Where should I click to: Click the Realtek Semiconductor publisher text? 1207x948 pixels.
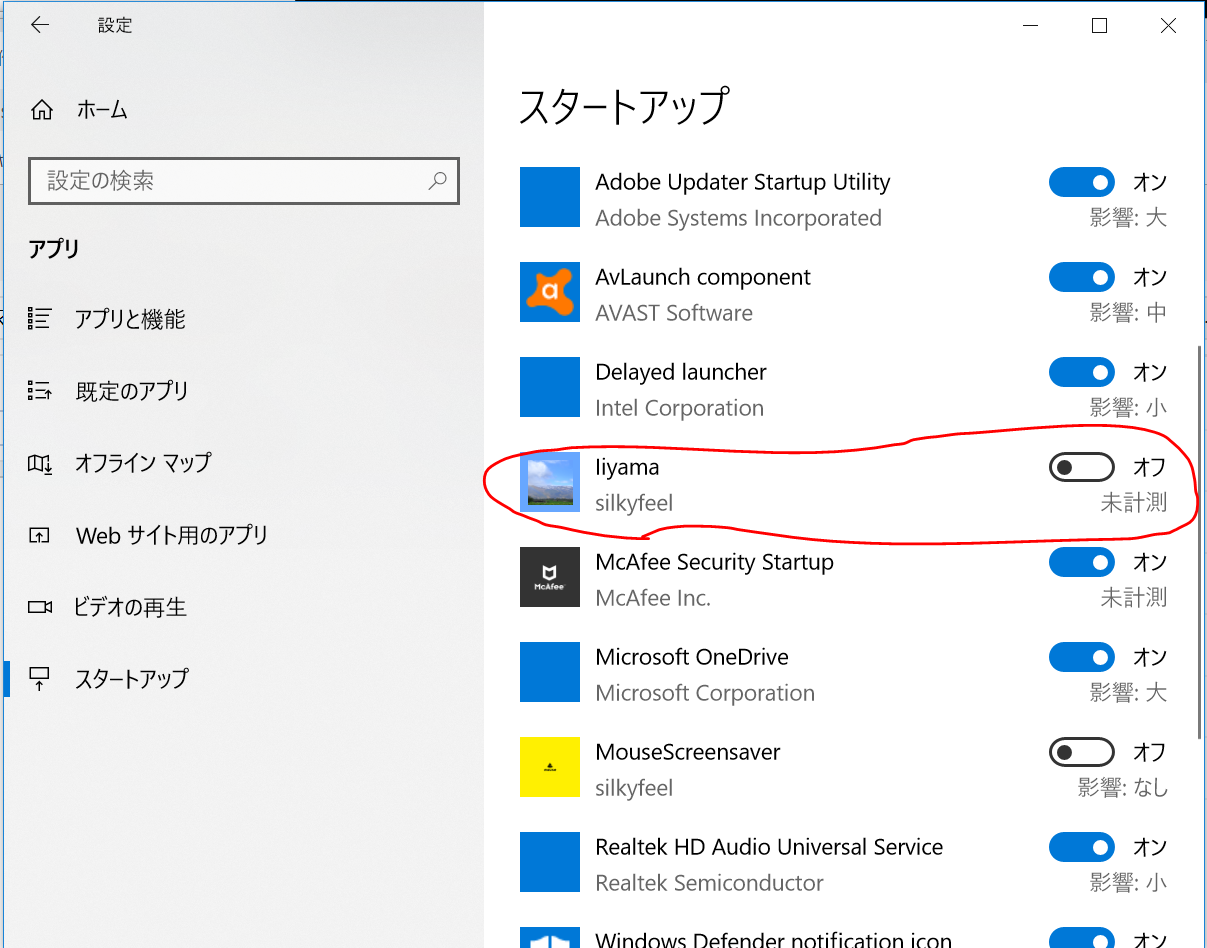710,883
